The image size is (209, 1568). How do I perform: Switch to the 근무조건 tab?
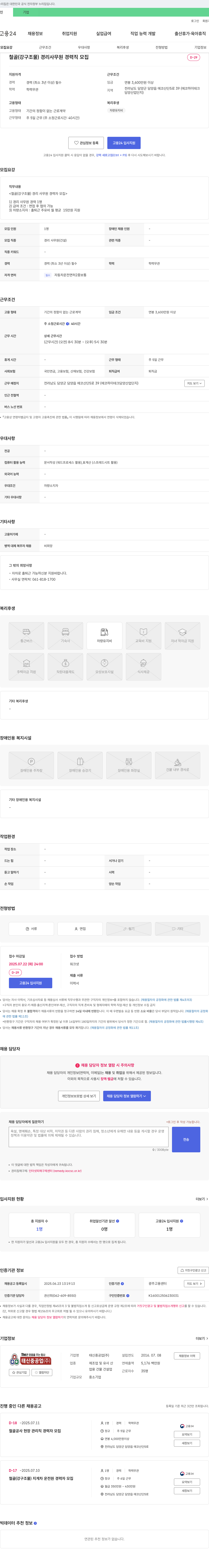coord(45,48)
